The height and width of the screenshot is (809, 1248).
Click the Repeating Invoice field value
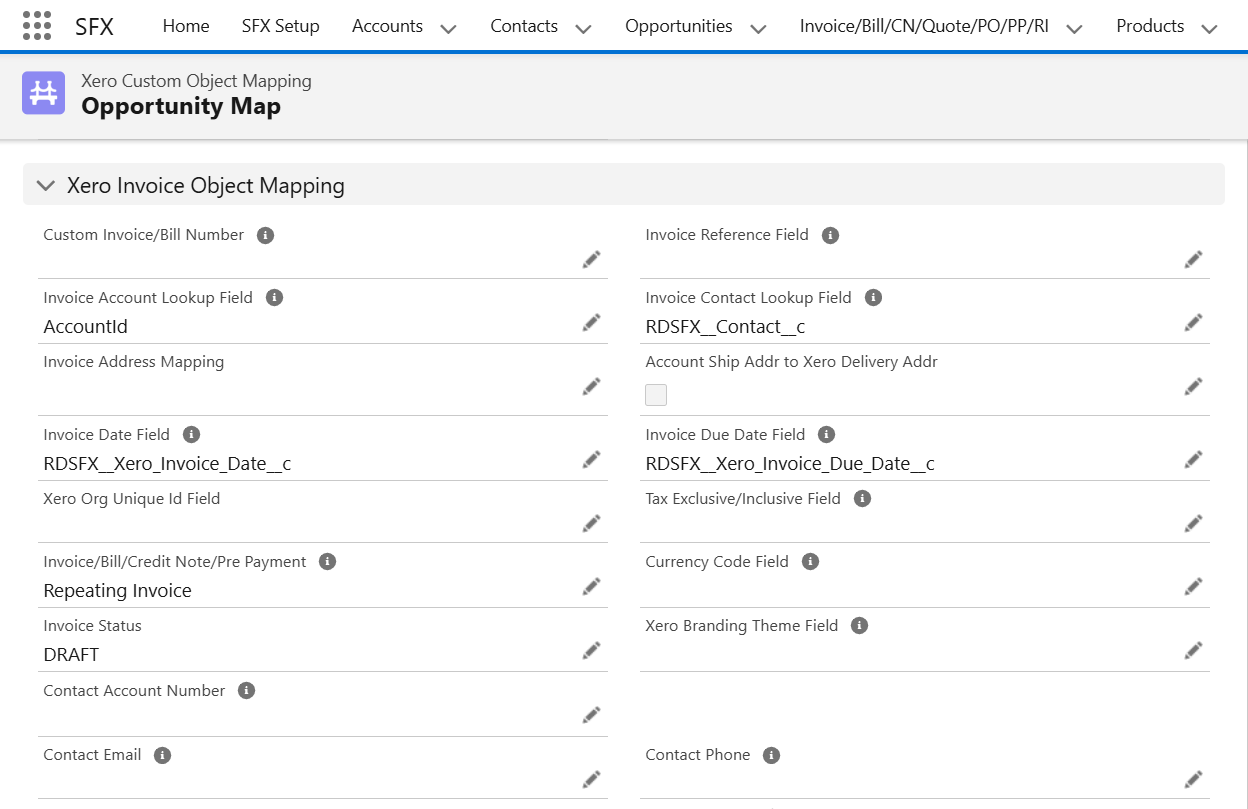[x=118, y=591]
